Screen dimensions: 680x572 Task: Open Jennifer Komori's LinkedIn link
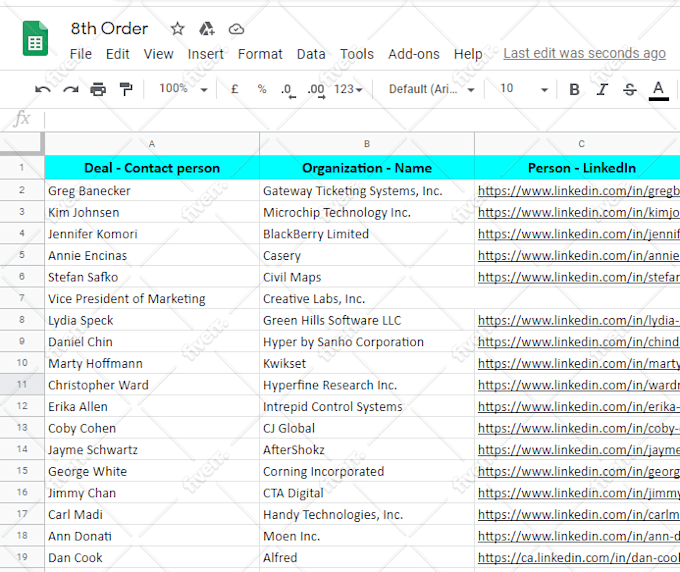[x=579, y=234]
